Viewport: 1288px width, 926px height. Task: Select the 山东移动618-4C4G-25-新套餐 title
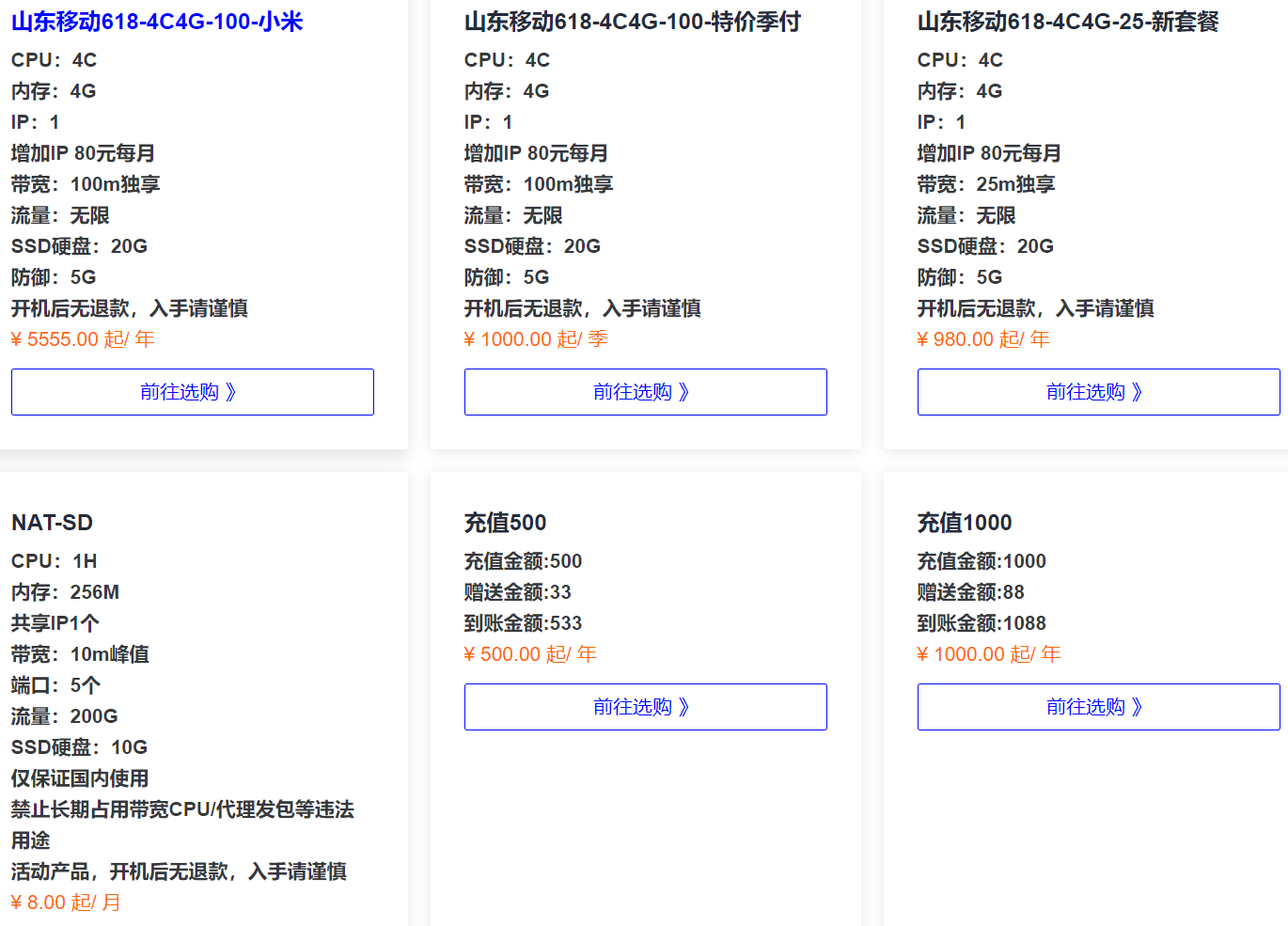coord(1068,22)
